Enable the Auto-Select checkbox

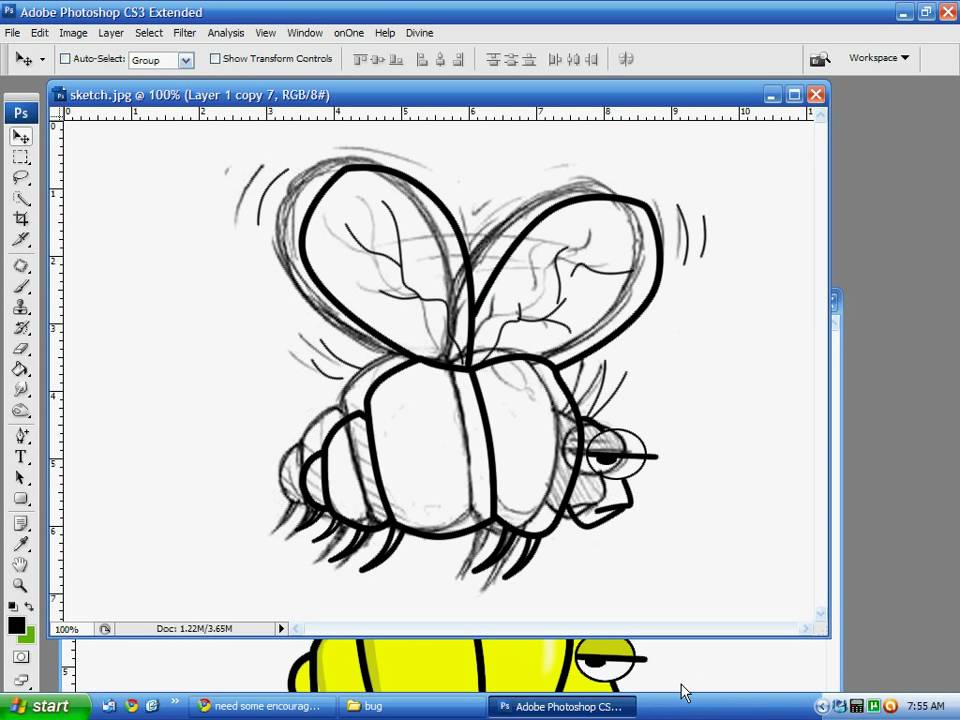(65, 59)
